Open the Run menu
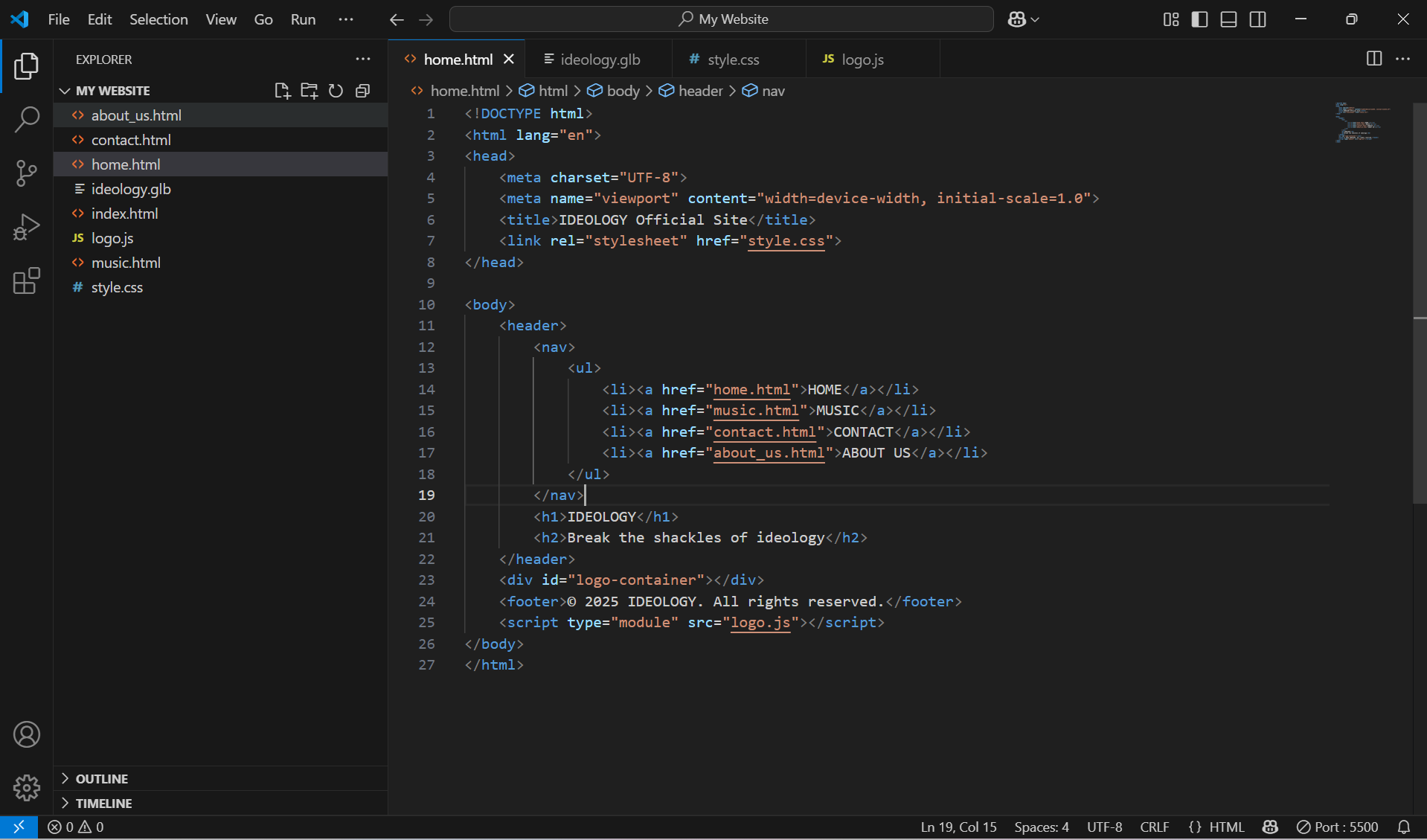The image size is (1427, 840). pos(303,19)
